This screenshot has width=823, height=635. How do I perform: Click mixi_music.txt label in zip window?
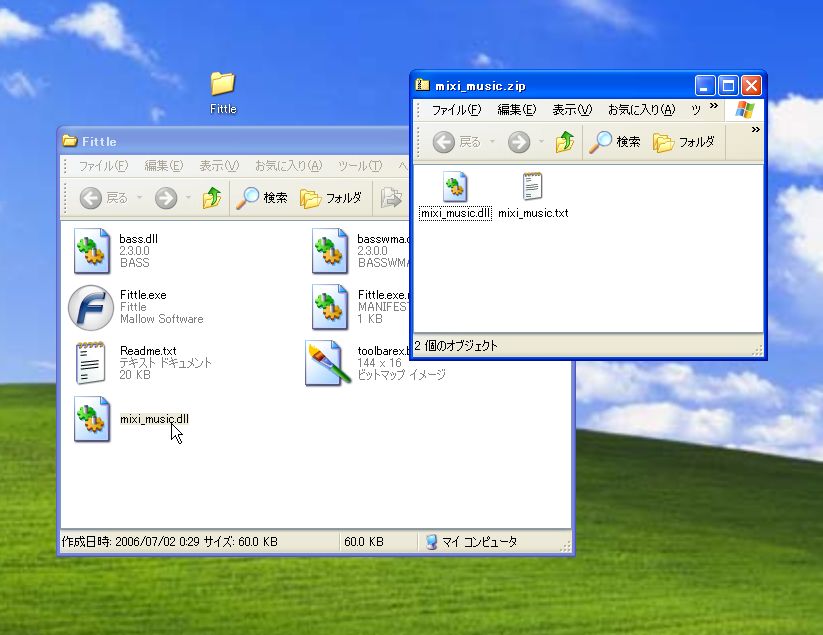[533, 213]
